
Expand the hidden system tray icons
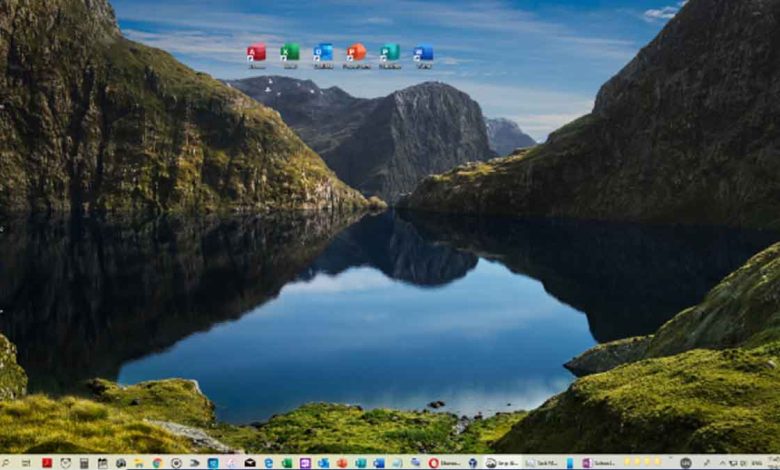click(x=722, y=463)
